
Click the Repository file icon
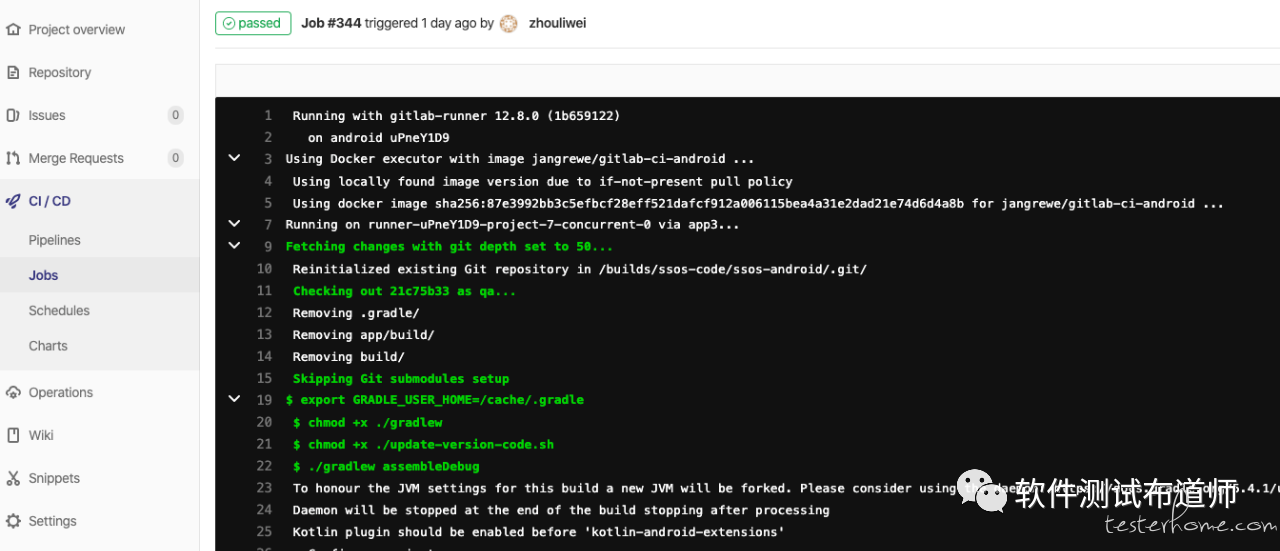tap(13, 73)
